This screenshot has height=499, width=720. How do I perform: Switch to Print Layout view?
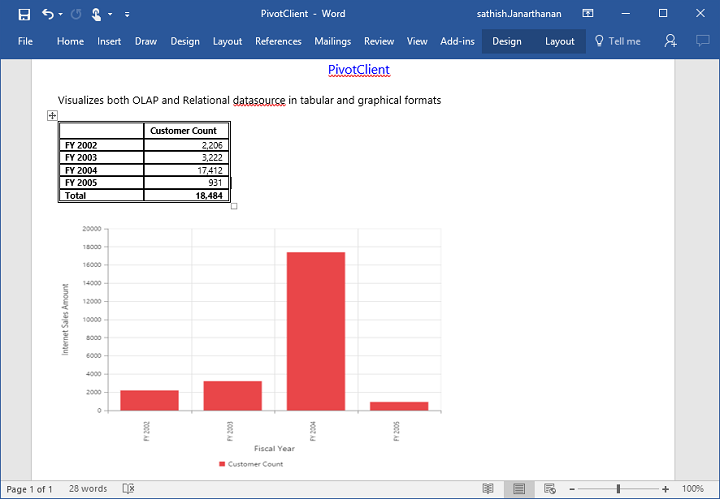(518, 489)
